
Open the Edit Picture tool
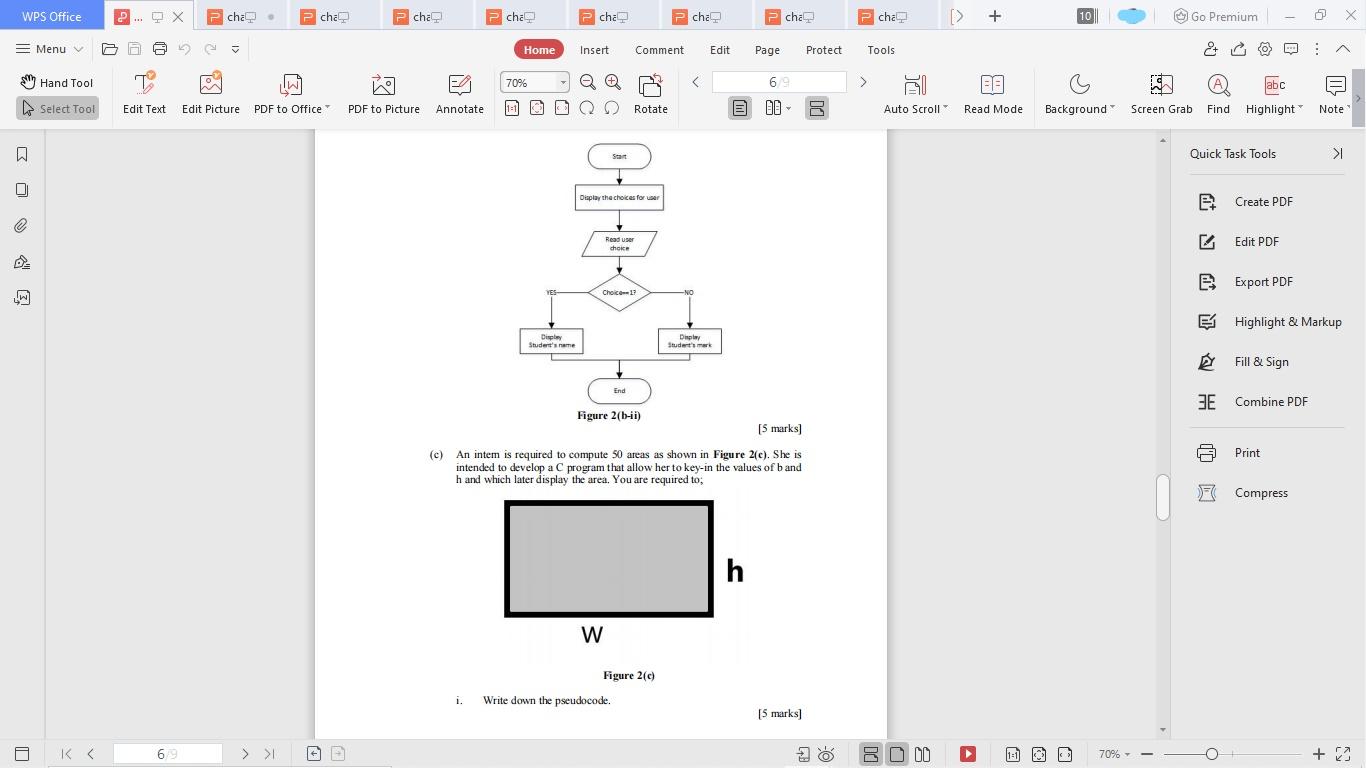click(211, 93)
